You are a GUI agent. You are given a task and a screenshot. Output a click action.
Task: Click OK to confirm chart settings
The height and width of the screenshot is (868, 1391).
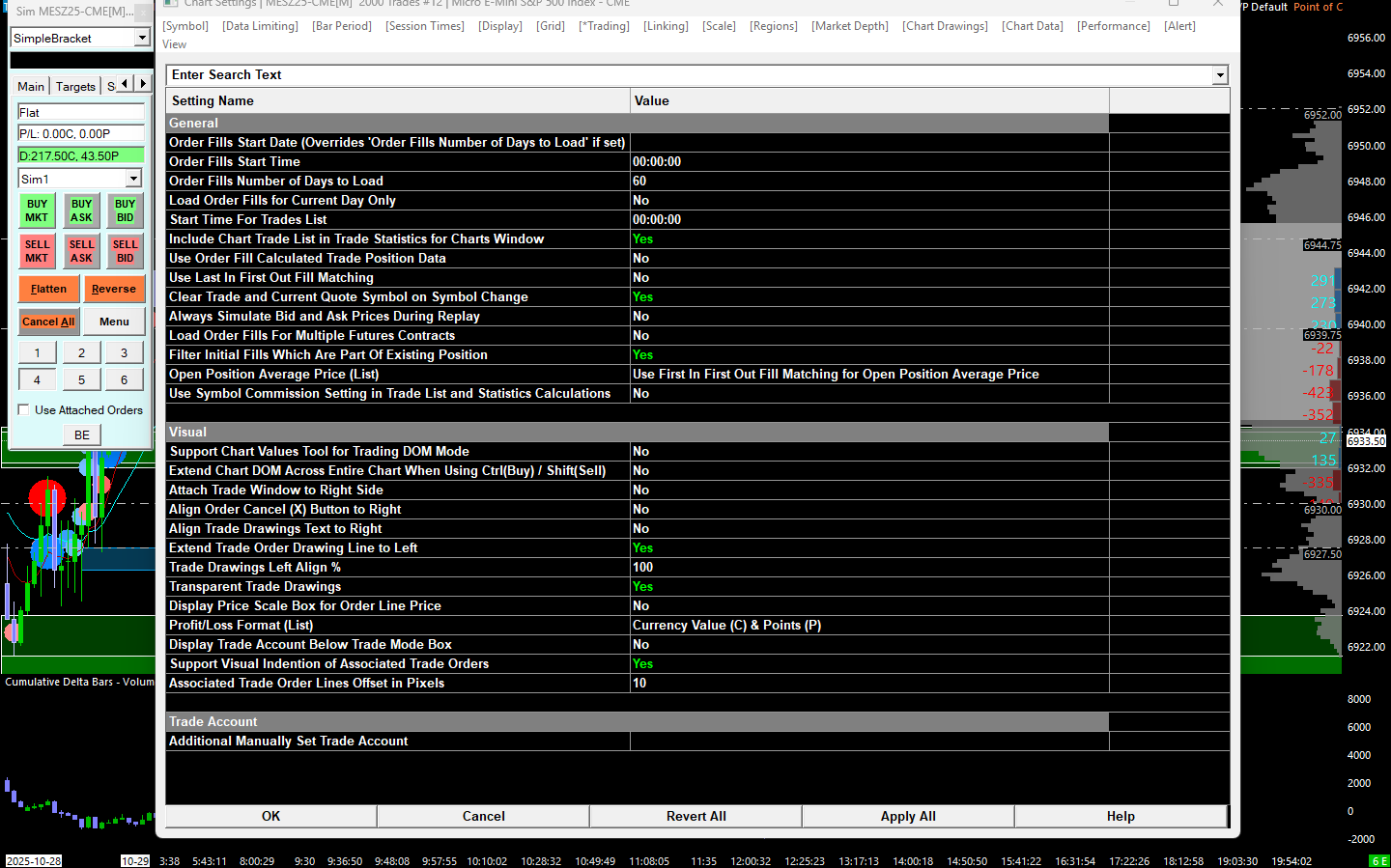click(271, 816)
